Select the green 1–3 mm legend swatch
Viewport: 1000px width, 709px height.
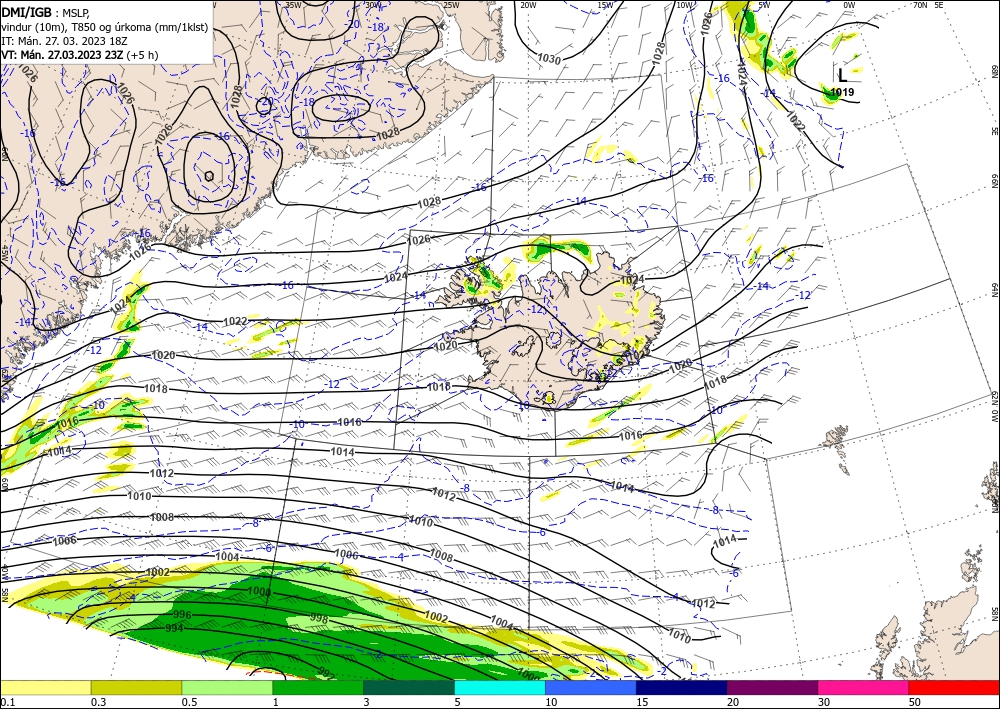point(318,687)
